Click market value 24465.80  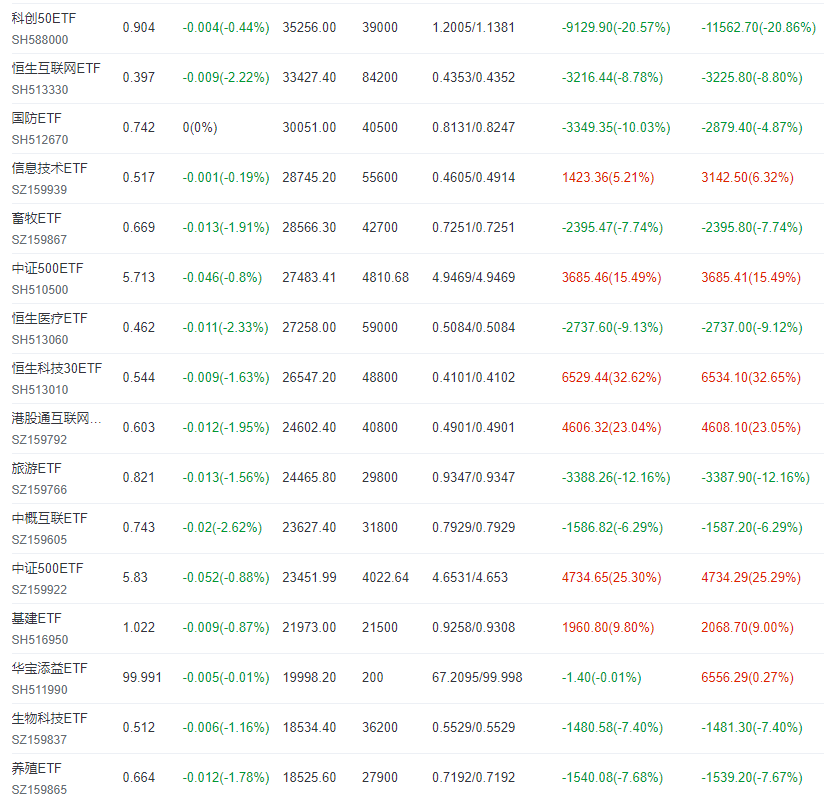point(309,478)
